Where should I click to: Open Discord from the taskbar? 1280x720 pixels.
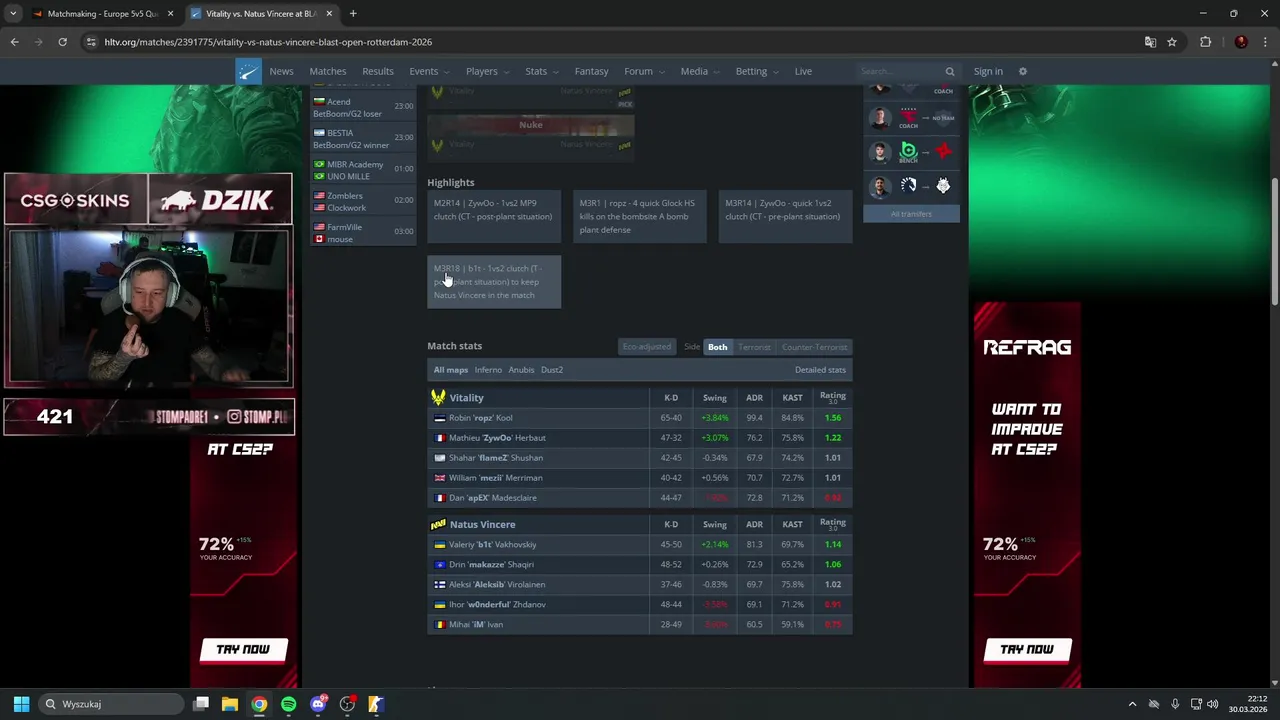point(318,704)
